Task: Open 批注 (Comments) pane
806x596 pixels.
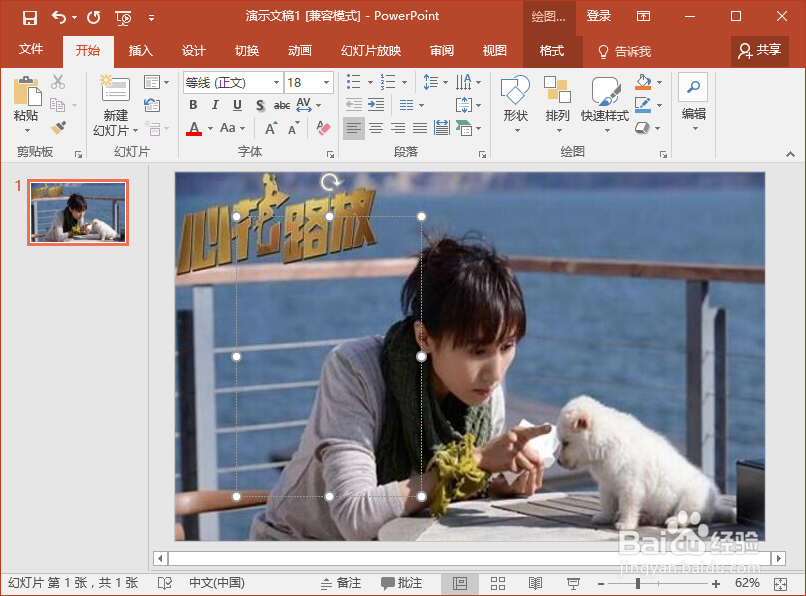Action: 401,583
